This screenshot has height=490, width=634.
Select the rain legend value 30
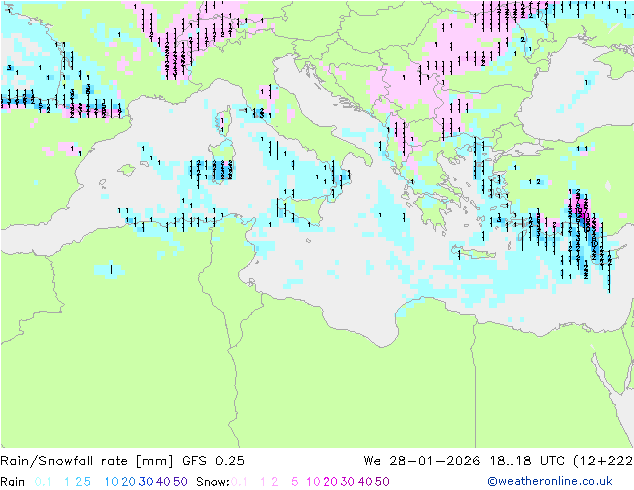[146, 482]
